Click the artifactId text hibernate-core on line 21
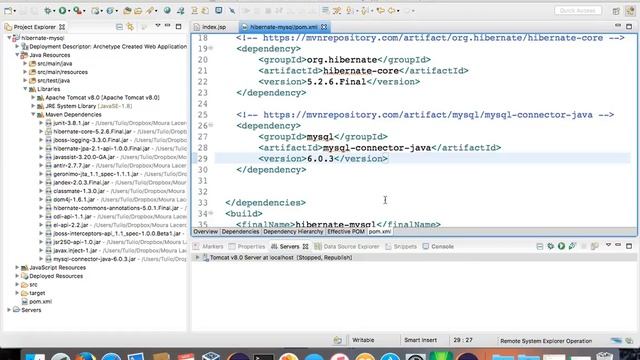640x360 pixels. [361, 71]
